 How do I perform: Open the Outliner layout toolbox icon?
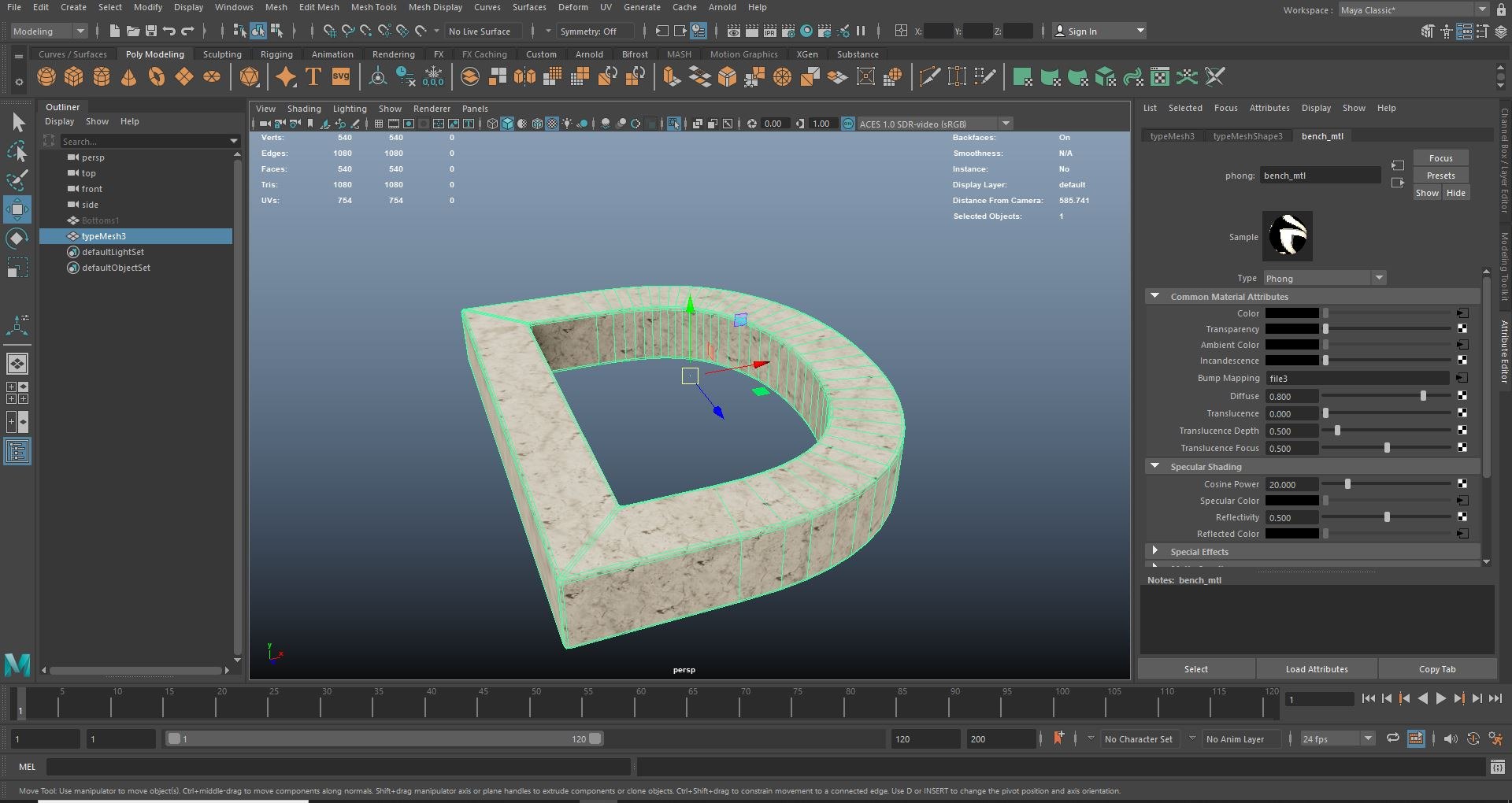coord(17,451)
